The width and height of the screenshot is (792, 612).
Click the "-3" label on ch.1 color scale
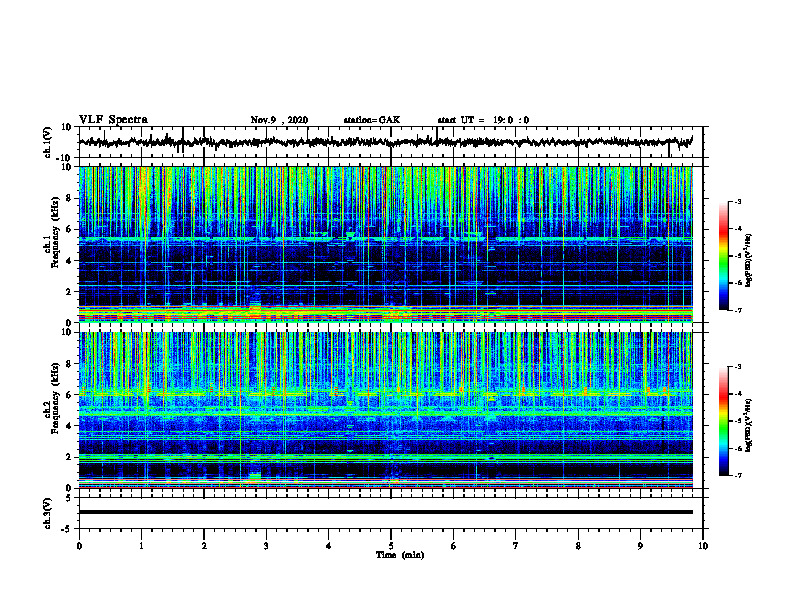(x=738, y=201)
